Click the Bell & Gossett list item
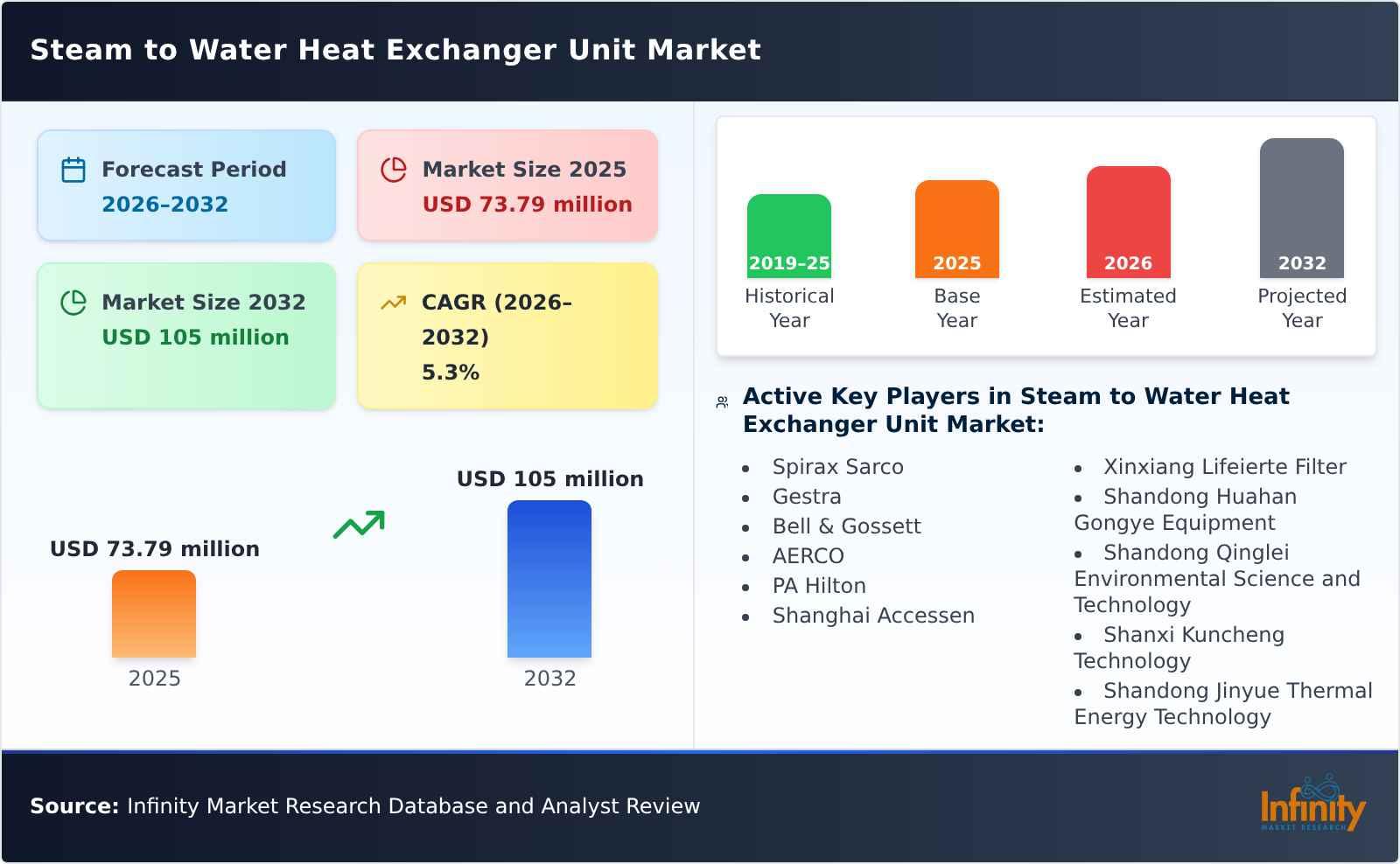Viewport: 1400px width, 864px height. pos(846,526)
